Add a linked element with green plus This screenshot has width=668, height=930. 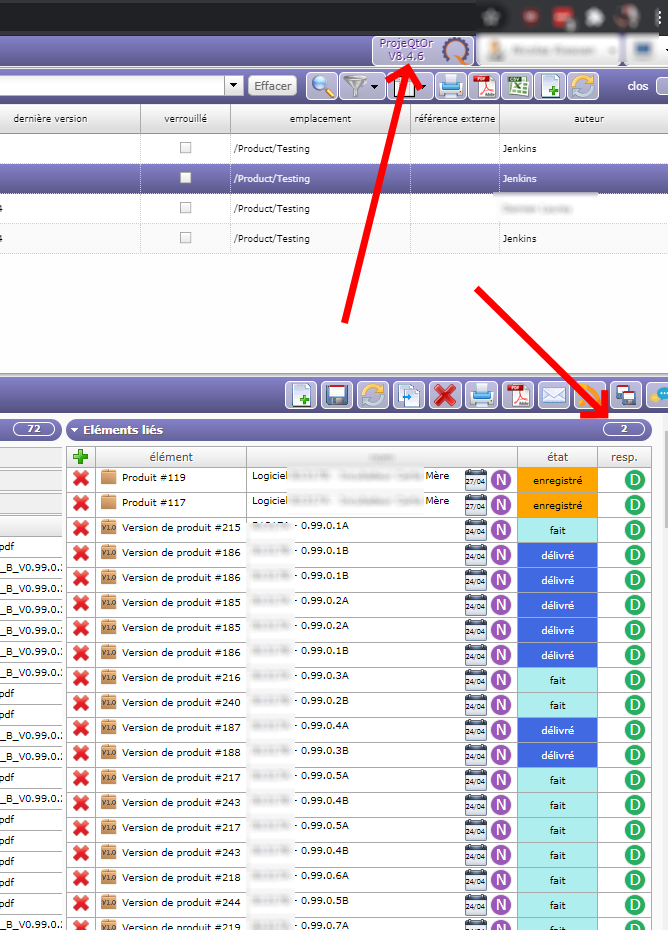tap(81, 457)
